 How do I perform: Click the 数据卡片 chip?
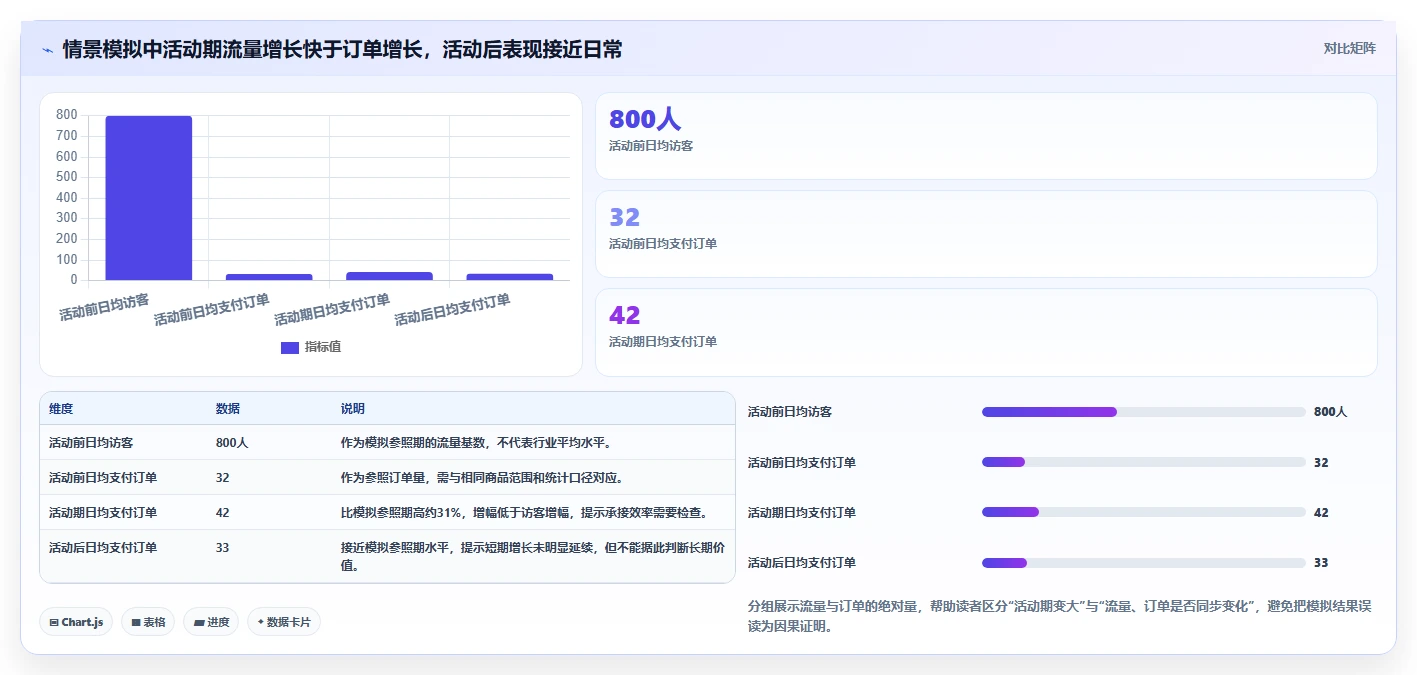click(x=284, y=622)
